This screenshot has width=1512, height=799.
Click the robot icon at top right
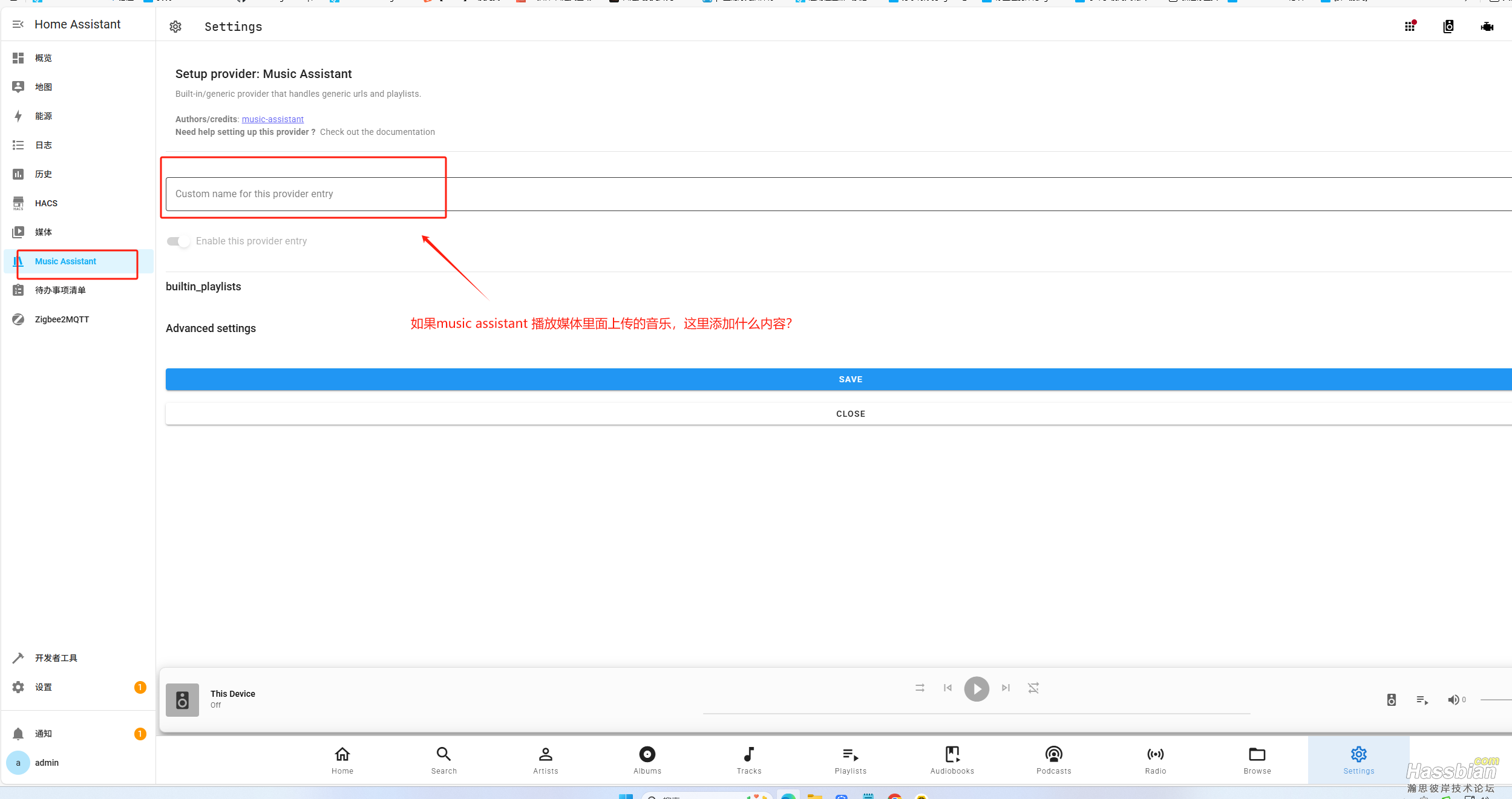pos(1487,27)
